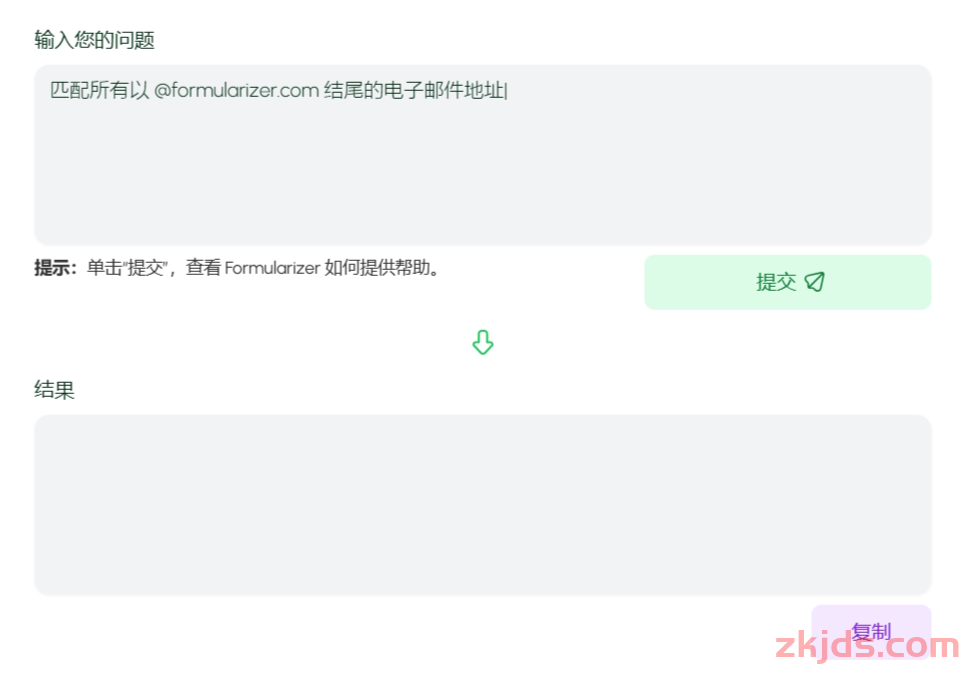Image resolution: width=978 pixels, height=677 pixels.
Task: Place cursor after 电子邮件地址 in the question
Action: (506, 90)
